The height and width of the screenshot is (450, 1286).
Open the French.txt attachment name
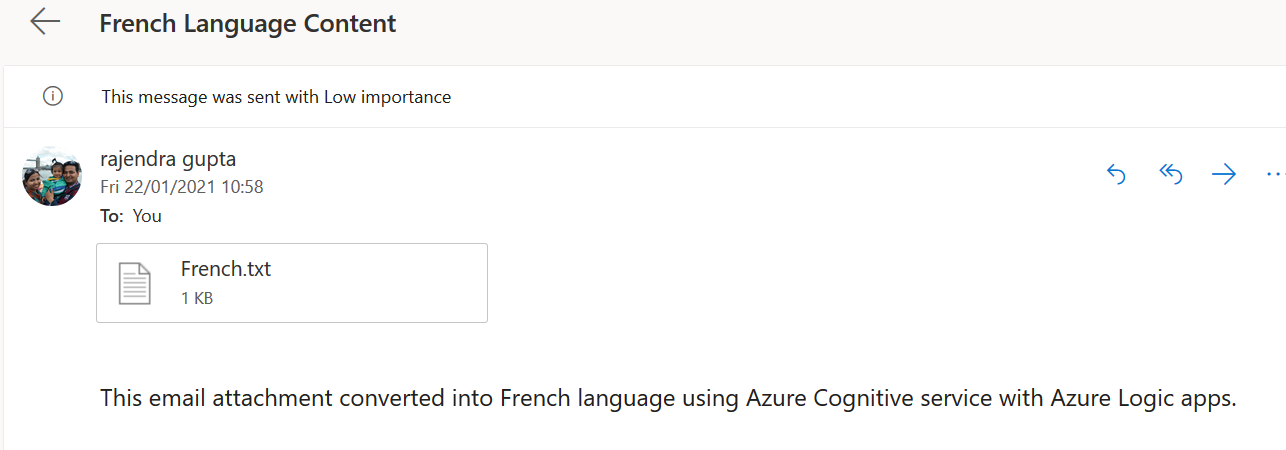click(x=226, y=269)
